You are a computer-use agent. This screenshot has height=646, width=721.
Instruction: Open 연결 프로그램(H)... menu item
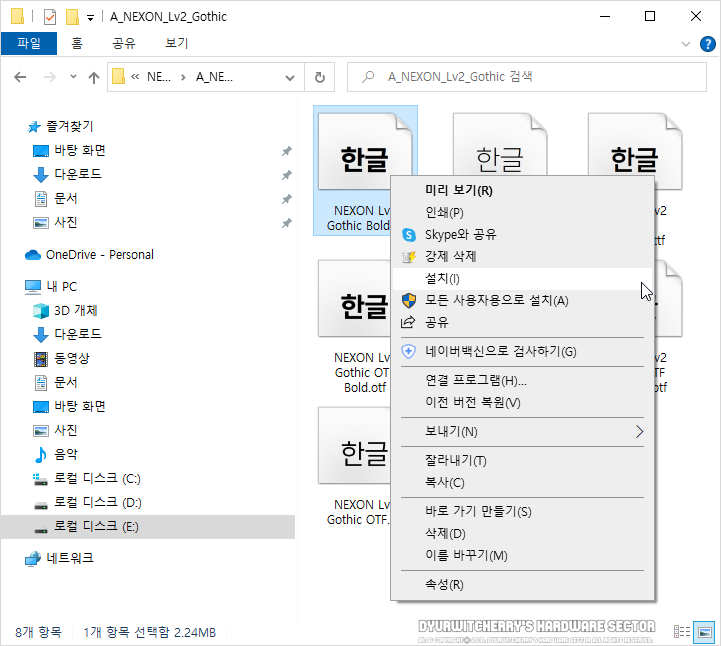522,381
